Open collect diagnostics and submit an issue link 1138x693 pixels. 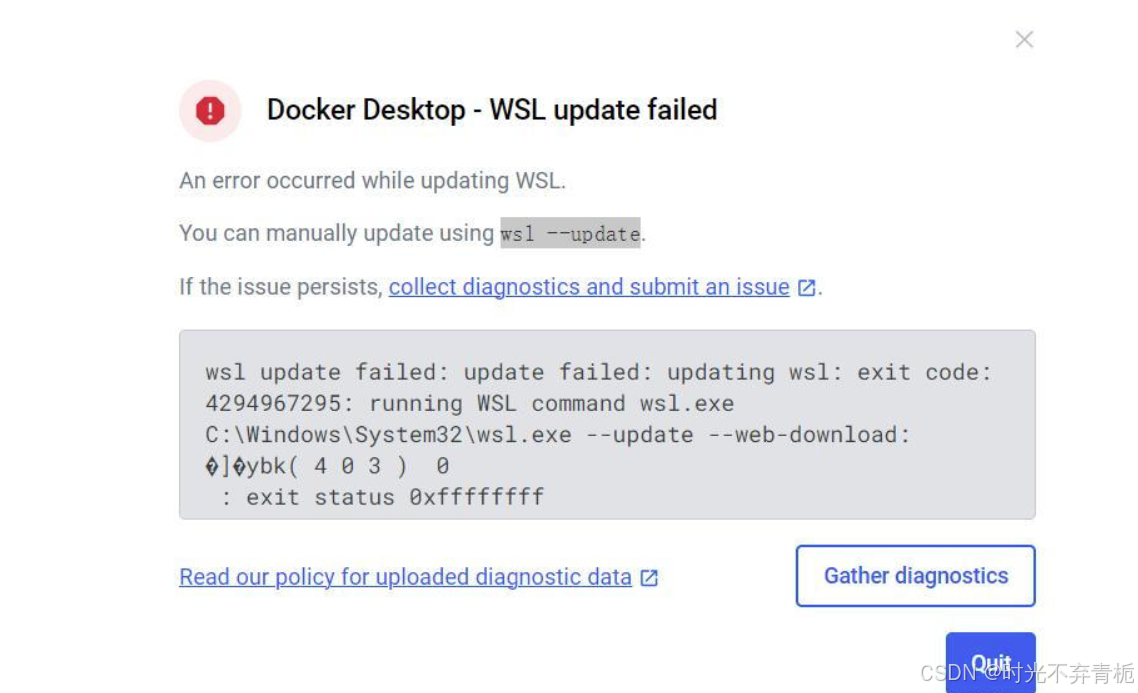(589, 287)
